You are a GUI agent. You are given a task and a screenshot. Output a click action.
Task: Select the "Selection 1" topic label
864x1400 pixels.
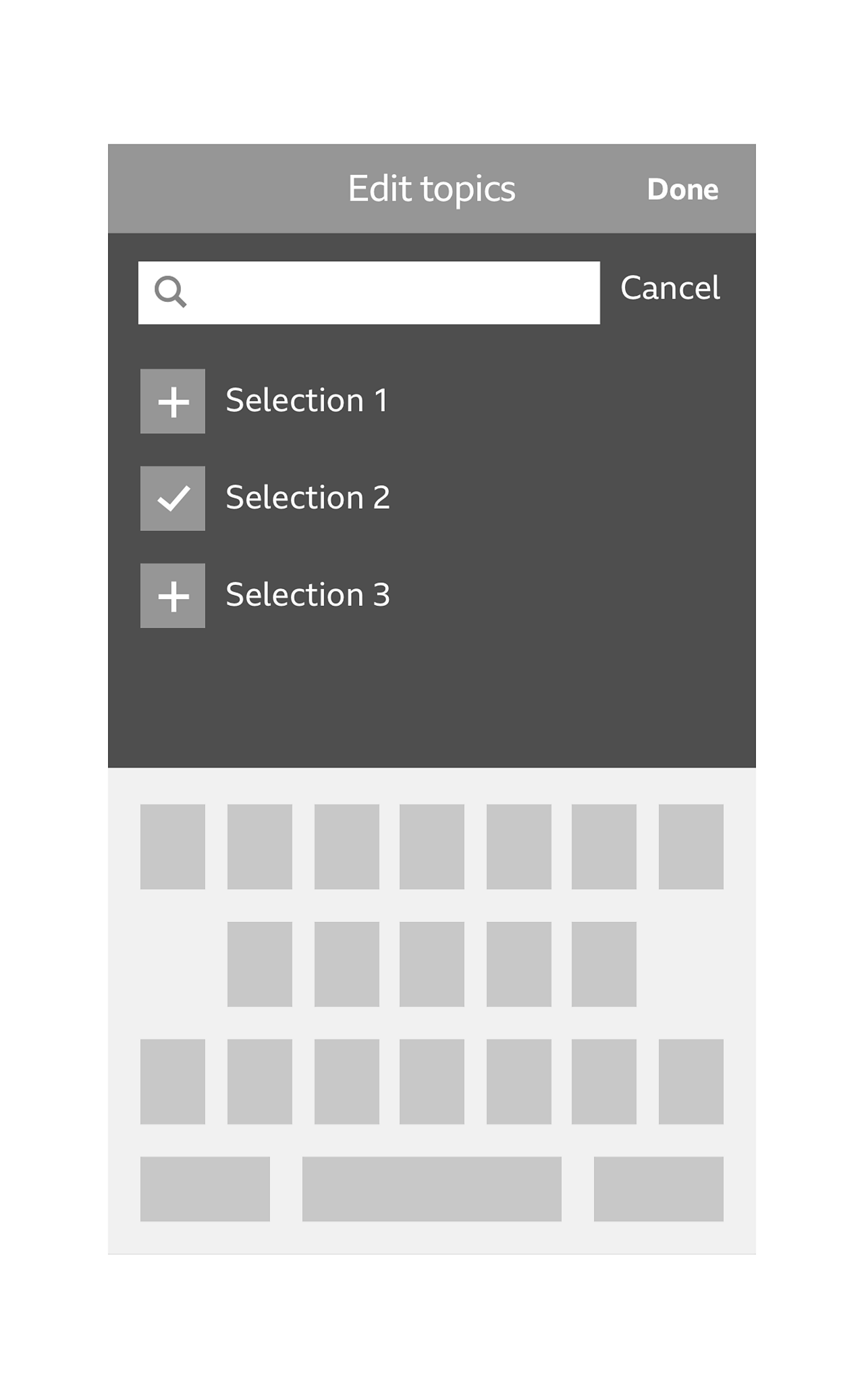pos(306,400)
